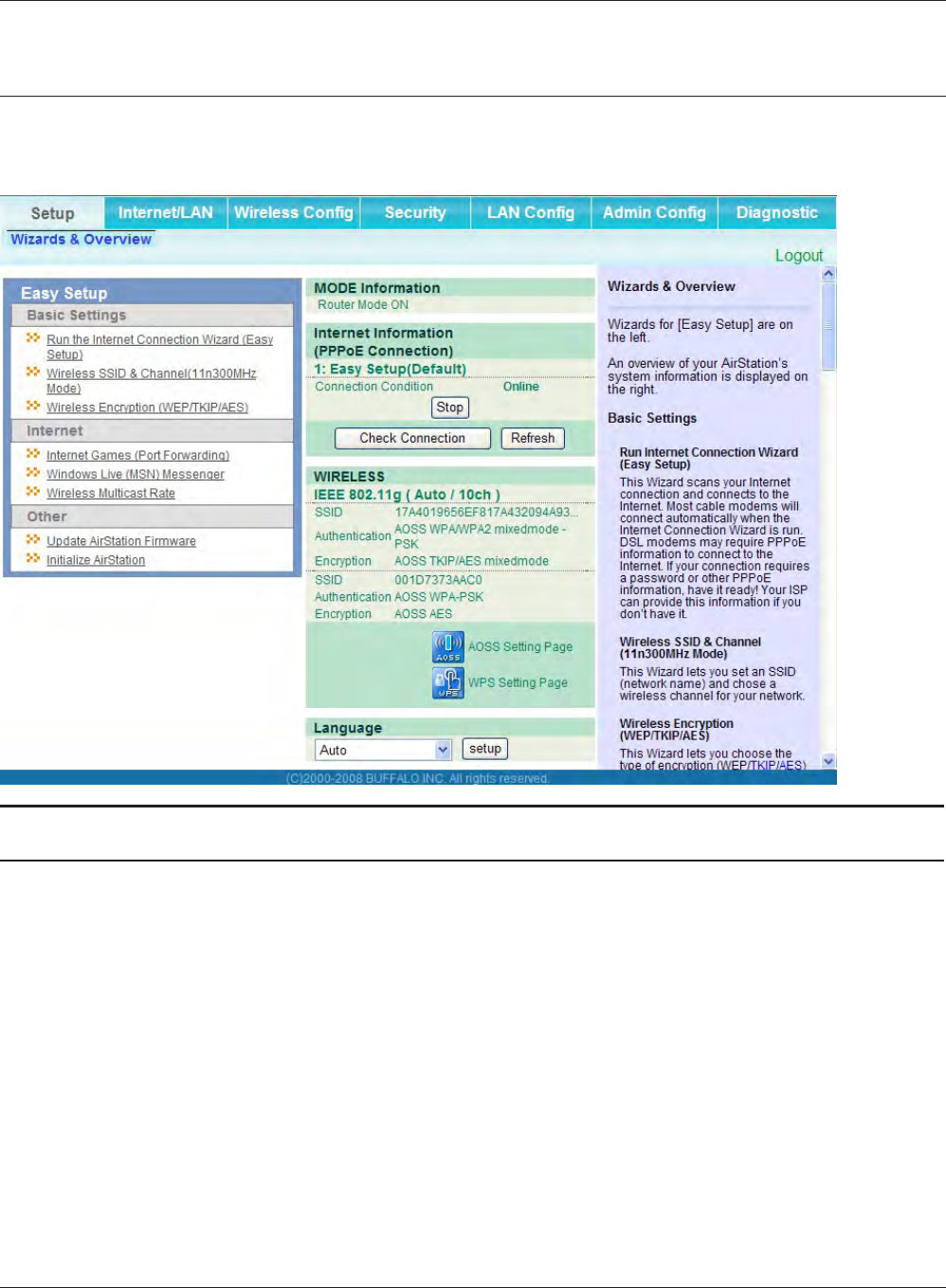Click the Online connection status text

[520, 387]
